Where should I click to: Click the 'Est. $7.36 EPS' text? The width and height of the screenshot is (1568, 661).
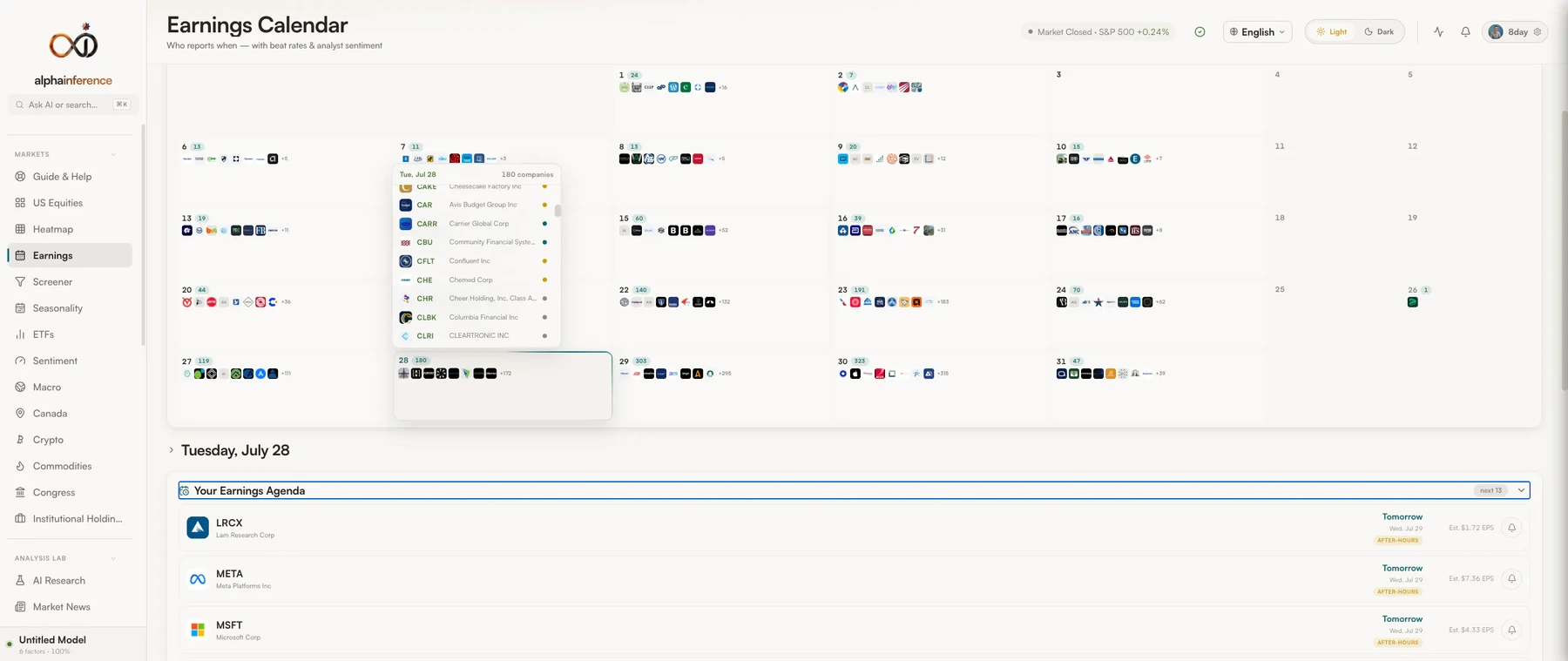pos(1471,578)
